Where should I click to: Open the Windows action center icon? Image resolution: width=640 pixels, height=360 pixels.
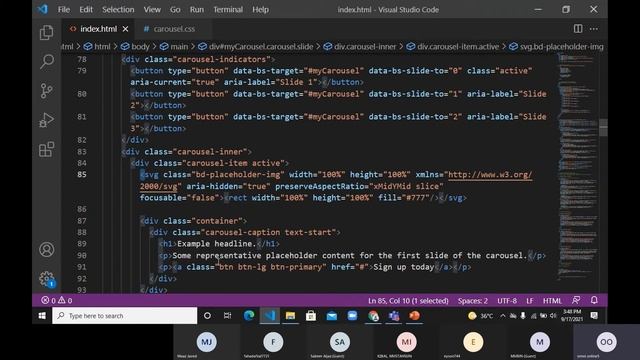[595, 316]
